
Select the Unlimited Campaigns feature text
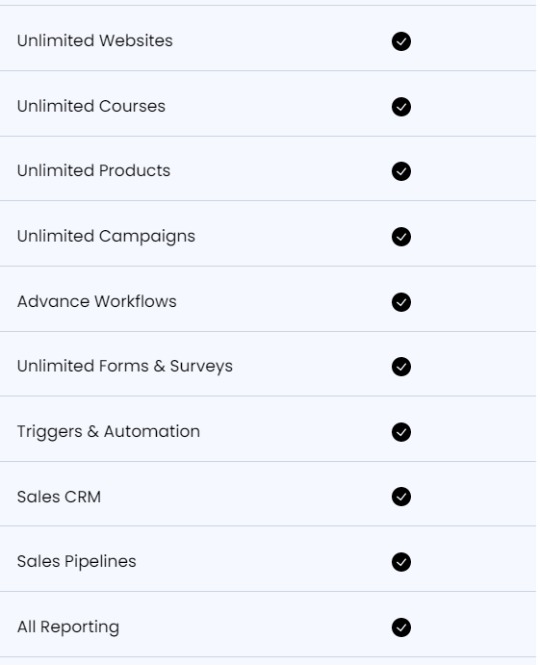point(106,237)
